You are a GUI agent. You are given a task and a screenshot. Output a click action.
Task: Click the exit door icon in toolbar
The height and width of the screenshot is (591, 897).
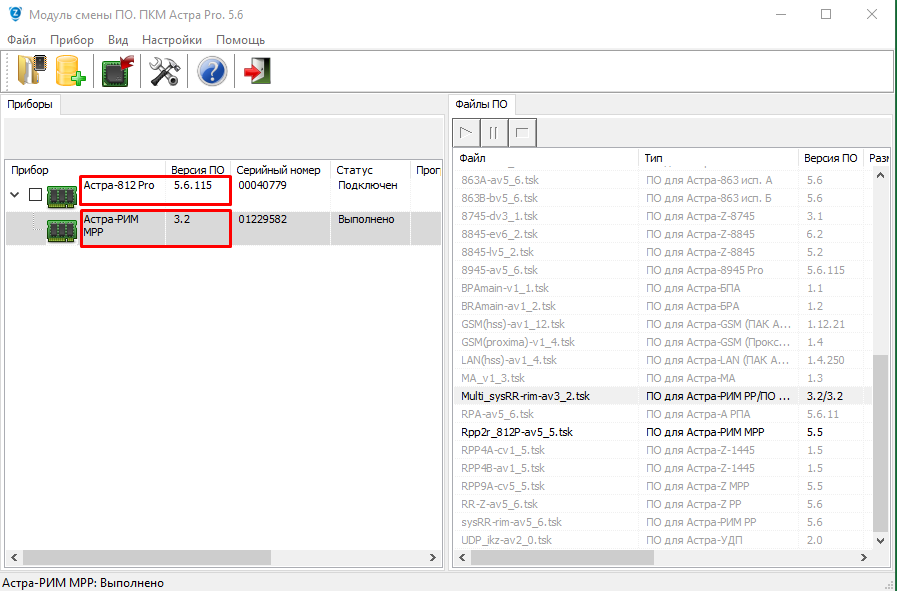point(257,71)
